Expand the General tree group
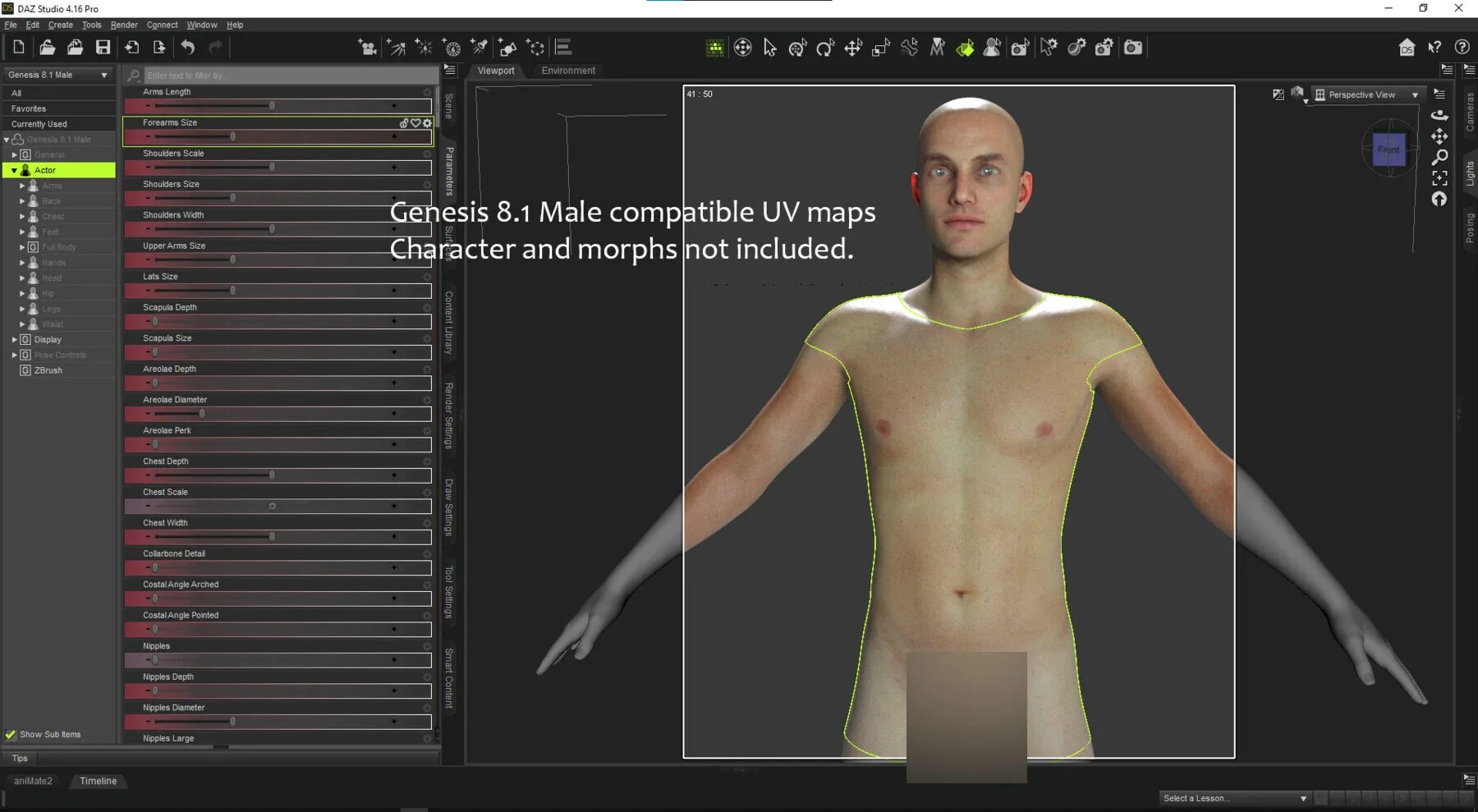1478x812 pixels. click(14, 154)
